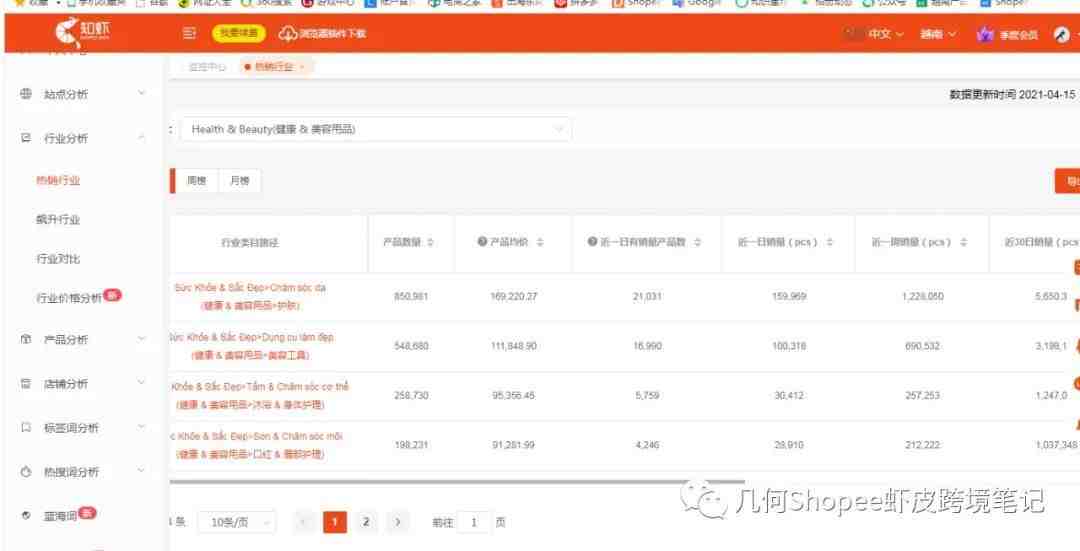
Task: Go to pagination page 2
Action: tap(366, 522)
